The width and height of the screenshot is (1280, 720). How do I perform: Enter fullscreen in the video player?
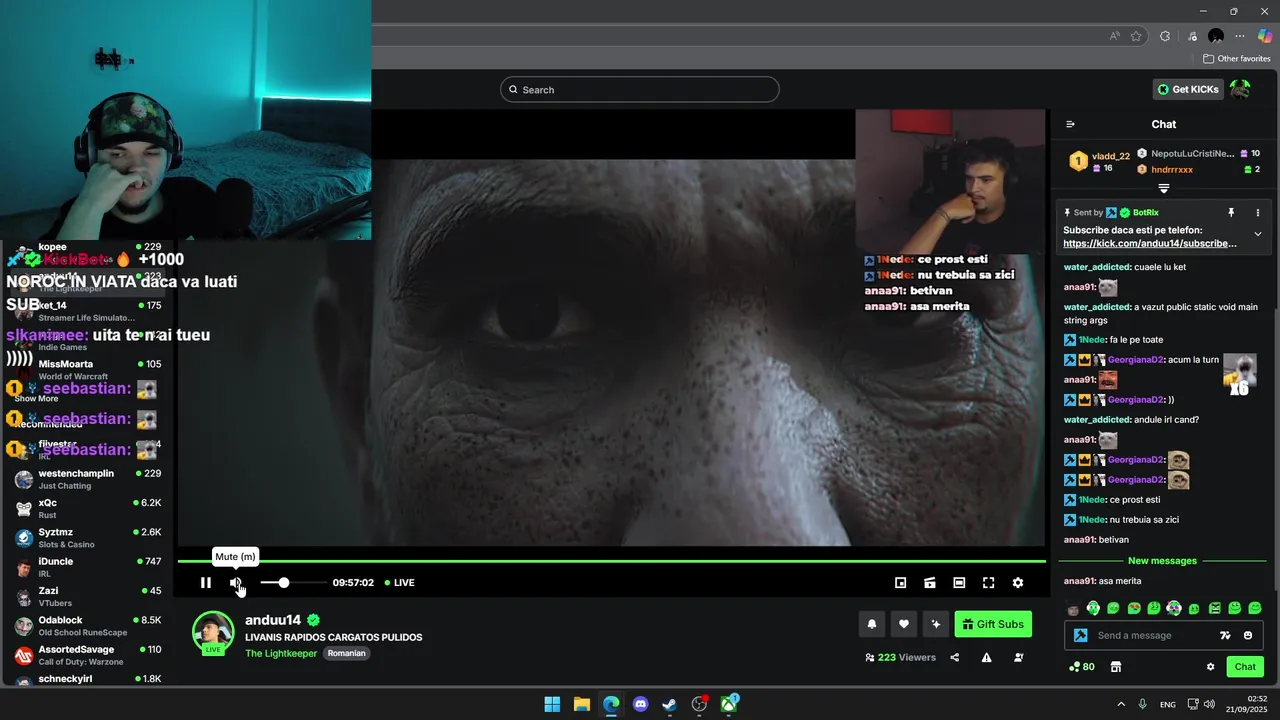pyautogui.click(x=988, y=583)
